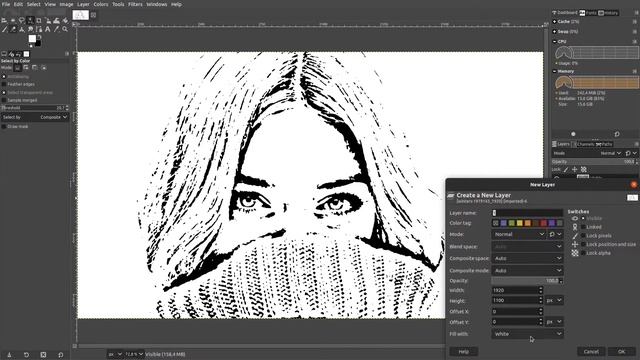Click Help in New Layer dialog
Image resolution: width=640 pixels, height=360 pixels.
tap(464, 351)
